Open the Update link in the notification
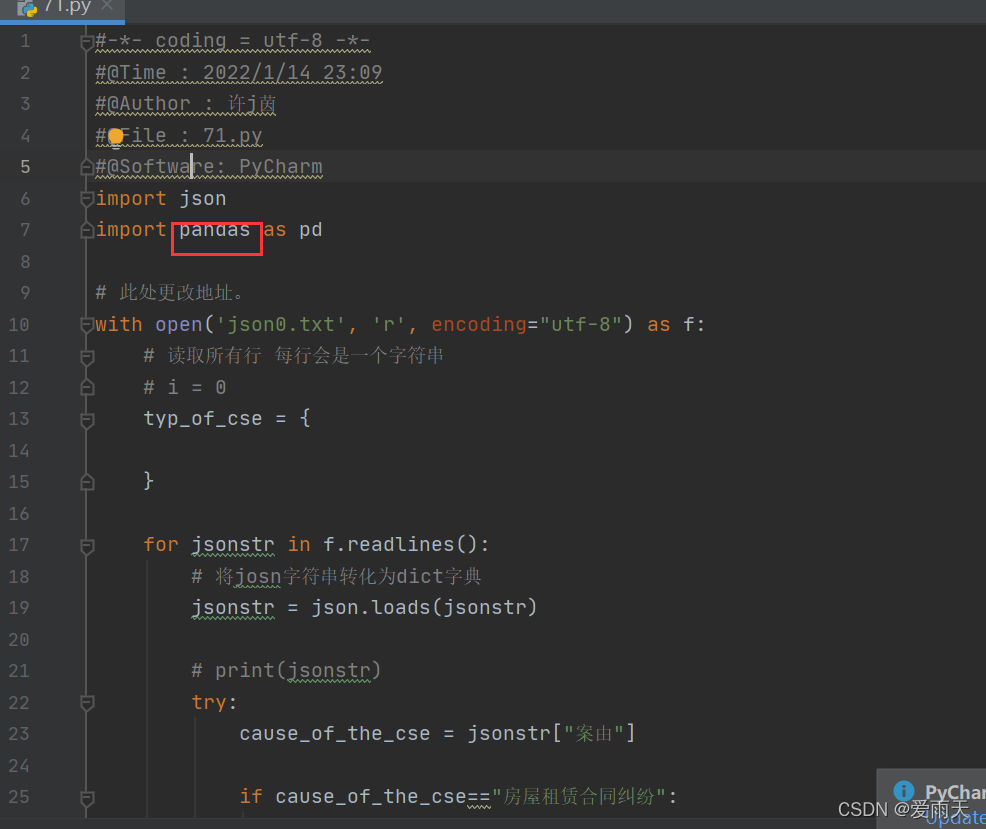 click(x=953, y=818)
